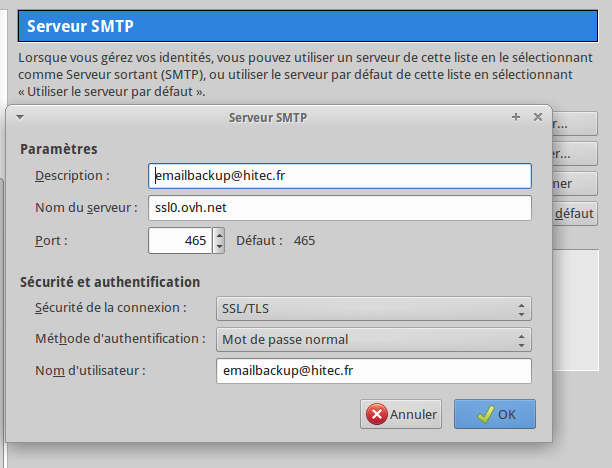Click the partially hidden "défaut" button
Screen dimensions: 612x468
coord(575,214)
